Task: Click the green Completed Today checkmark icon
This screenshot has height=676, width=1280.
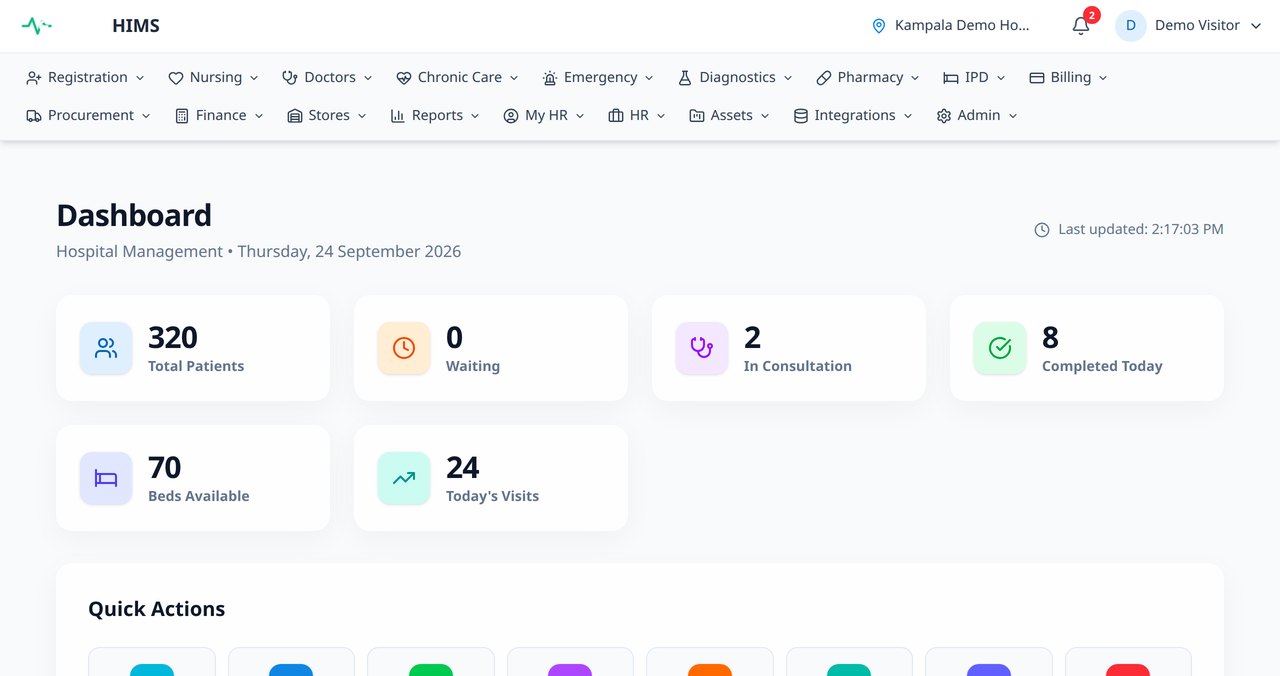Action: pos(1000,348)
